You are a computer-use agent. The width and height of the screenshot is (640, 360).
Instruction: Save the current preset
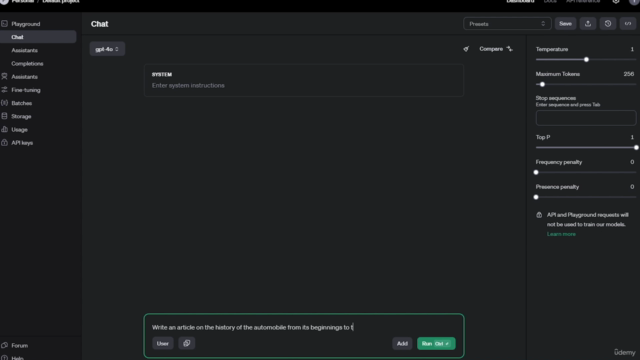[x=565, y=24]
